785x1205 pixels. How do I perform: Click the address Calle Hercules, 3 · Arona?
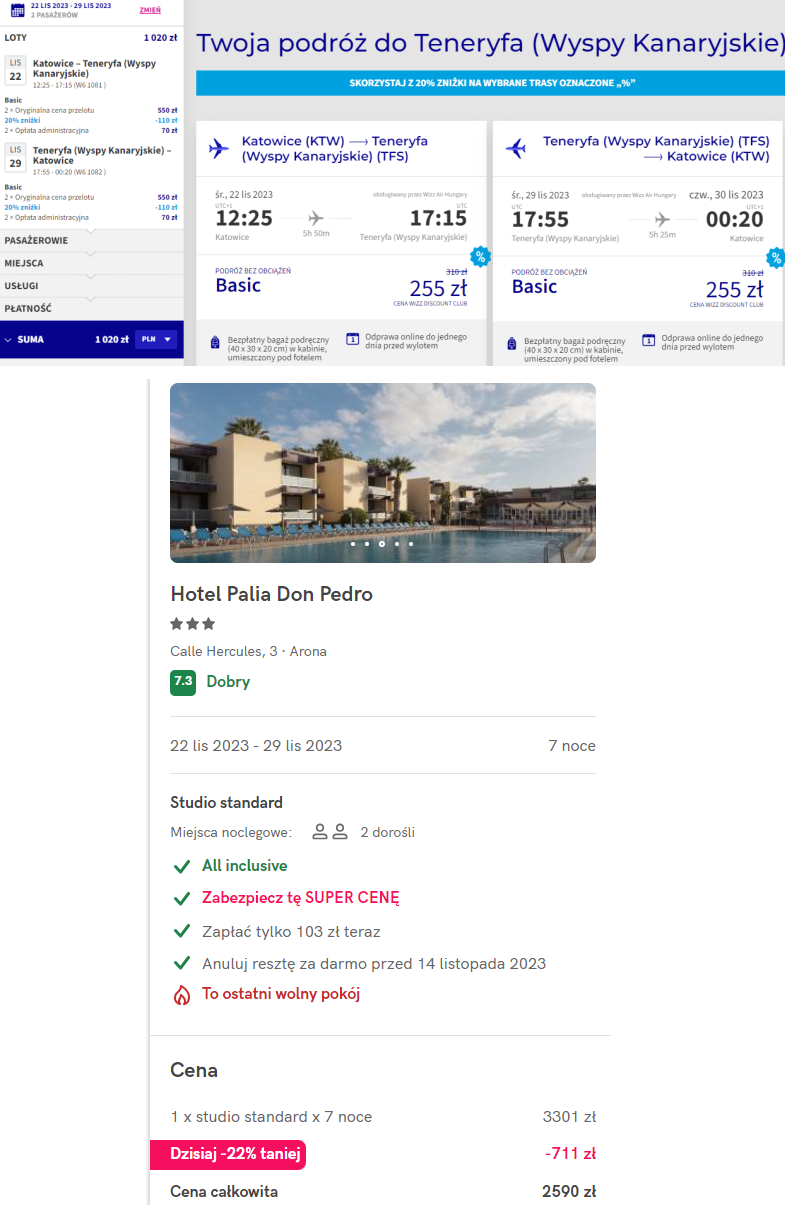point(249,651)
